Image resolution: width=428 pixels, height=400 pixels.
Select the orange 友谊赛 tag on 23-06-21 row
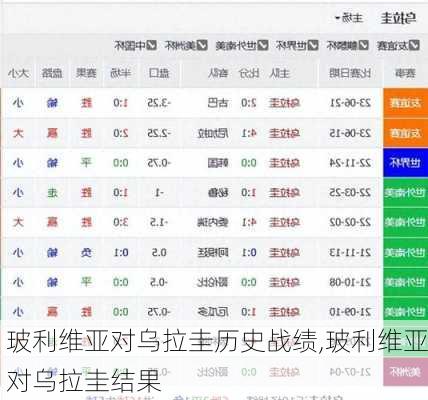coord(405,103)
